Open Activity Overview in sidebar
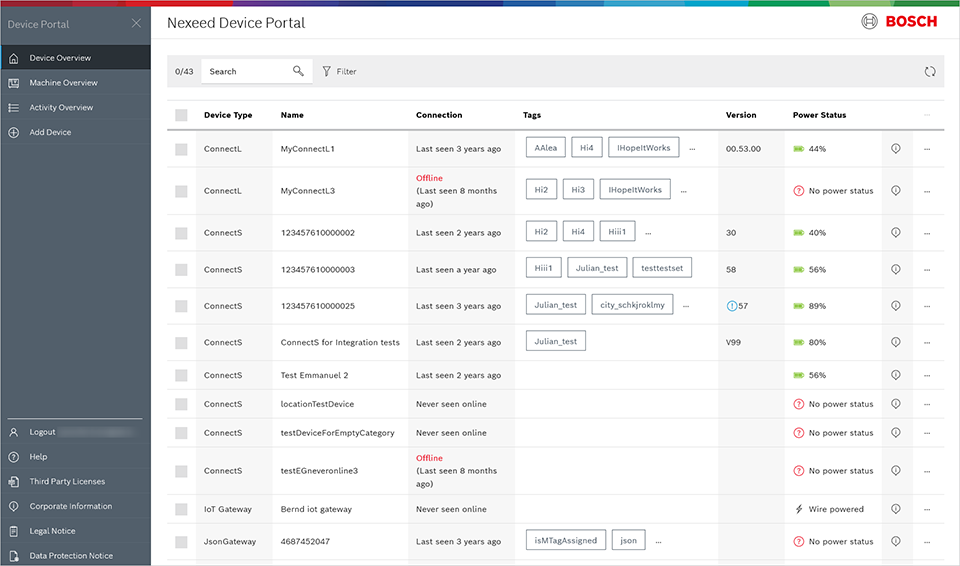This screenshot has height=566, width=960. pos(75,107)
